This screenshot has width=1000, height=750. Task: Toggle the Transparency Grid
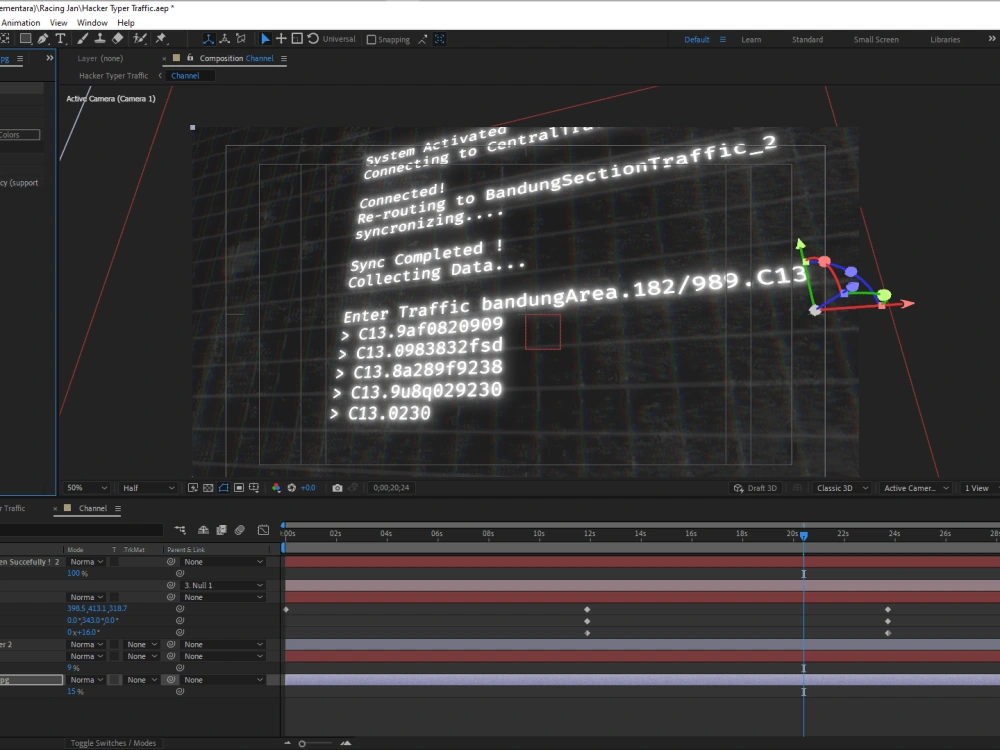pyautogui.click(x=207, y=488)
